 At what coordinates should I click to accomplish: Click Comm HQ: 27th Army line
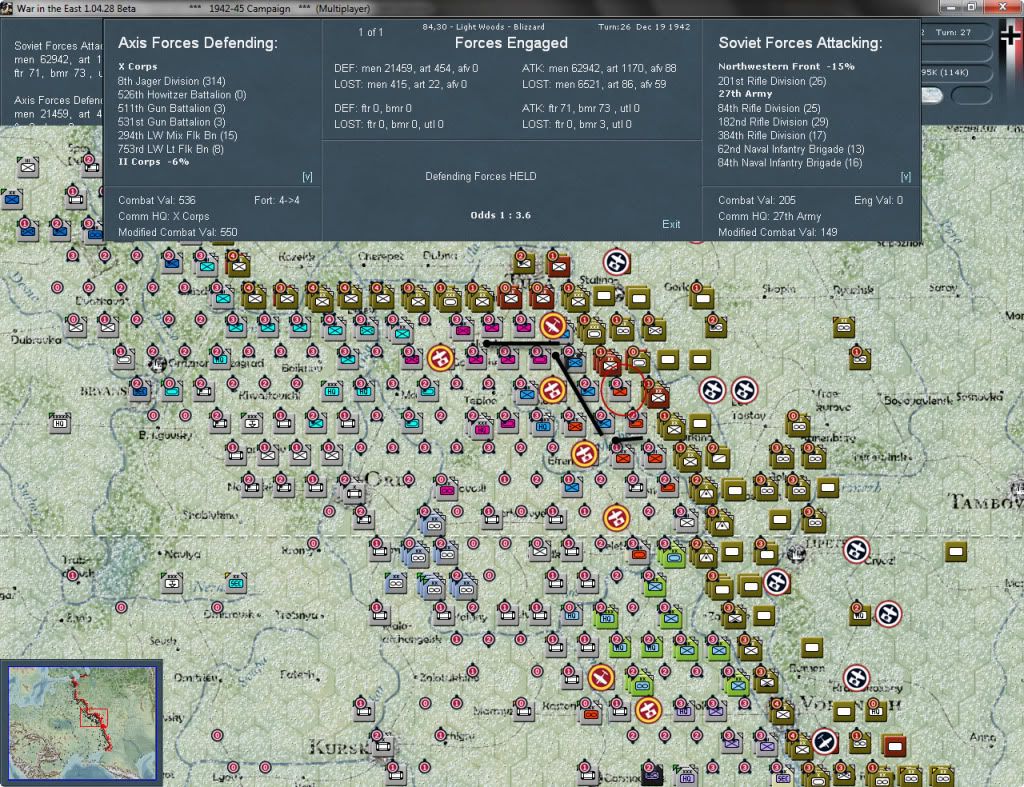pyautogui.click(x=769, y=216)
